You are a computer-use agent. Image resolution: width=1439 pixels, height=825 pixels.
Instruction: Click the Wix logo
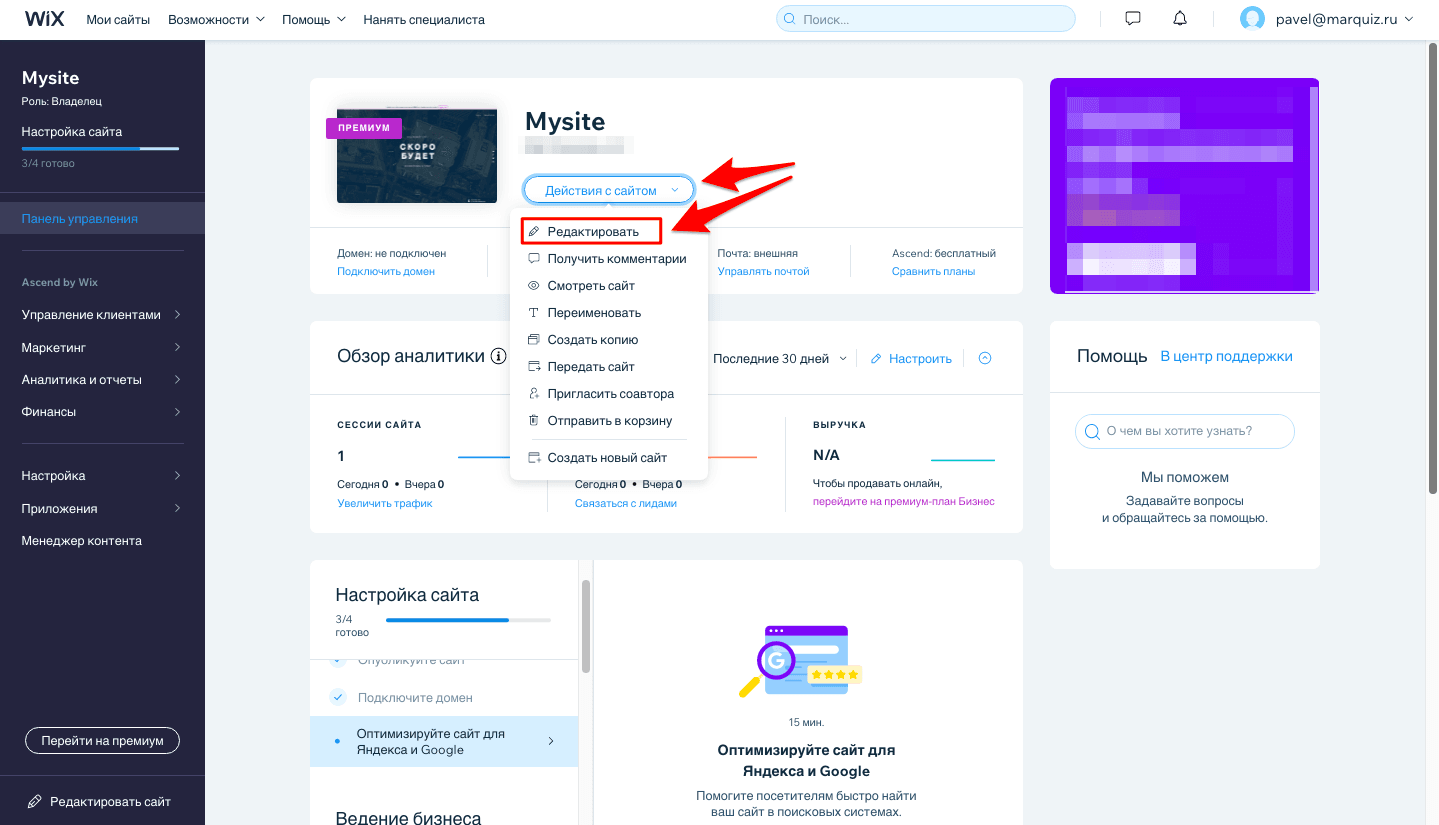[x=44, y=19]
